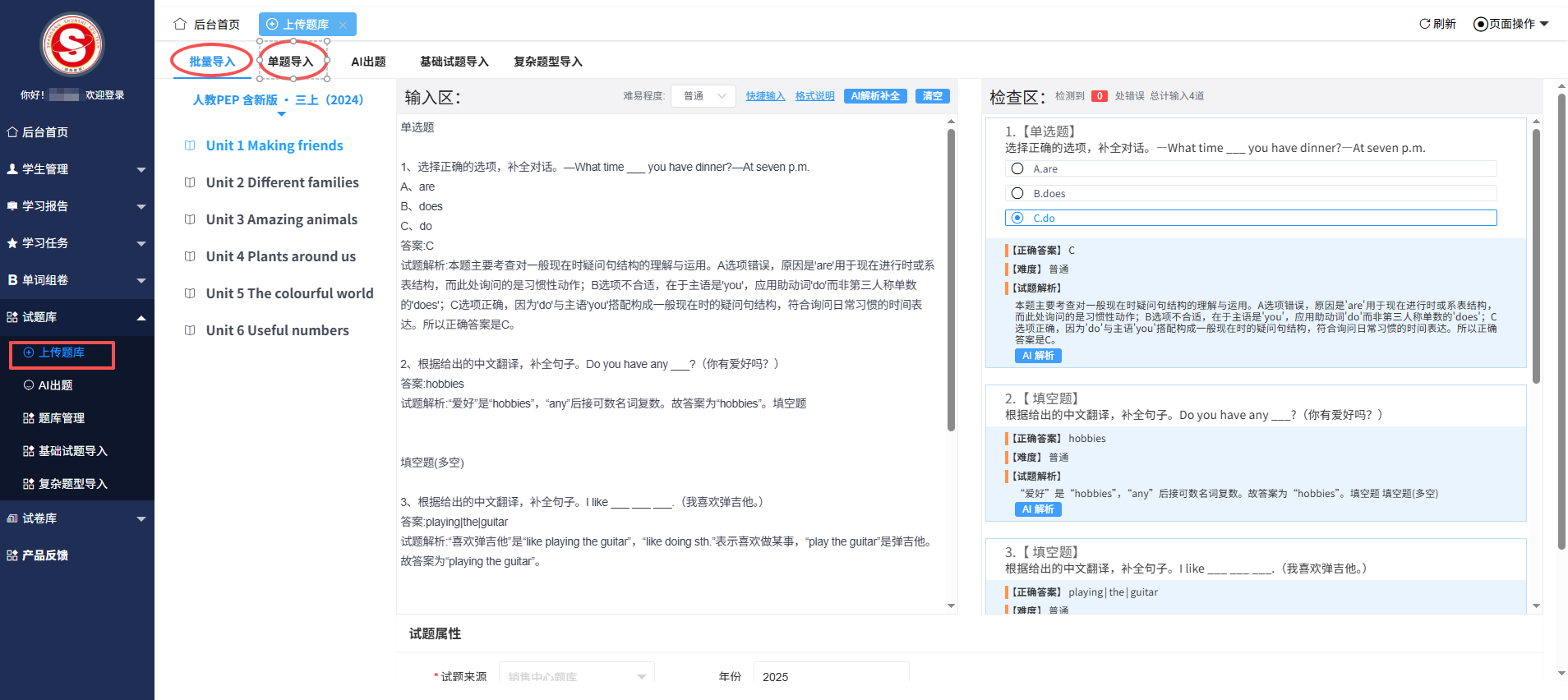Switch to the 复杂题型导入 tab

click(547, 62)
